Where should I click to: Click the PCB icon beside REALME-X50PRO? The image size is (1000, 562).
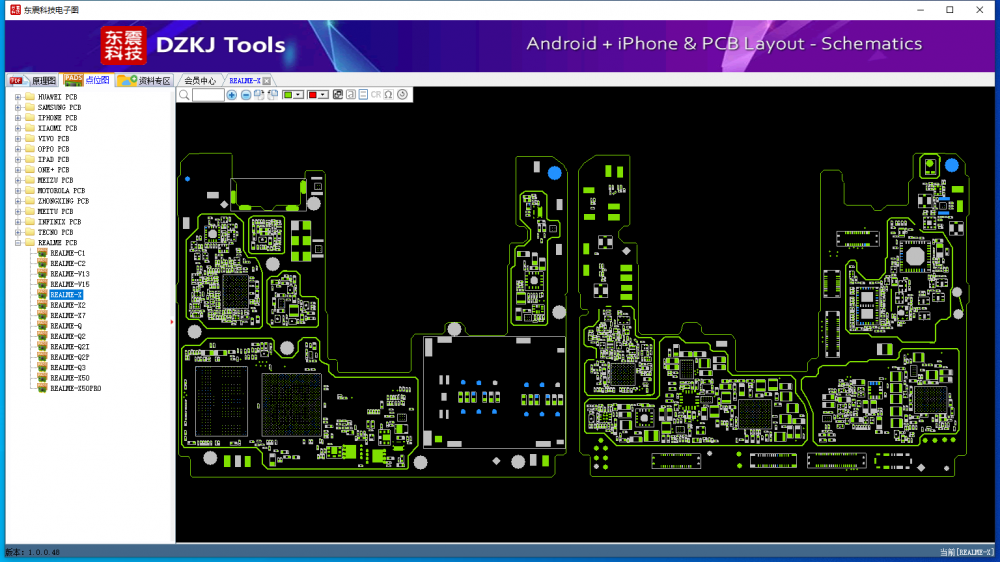pyautogui.click(x=43, y=388)
